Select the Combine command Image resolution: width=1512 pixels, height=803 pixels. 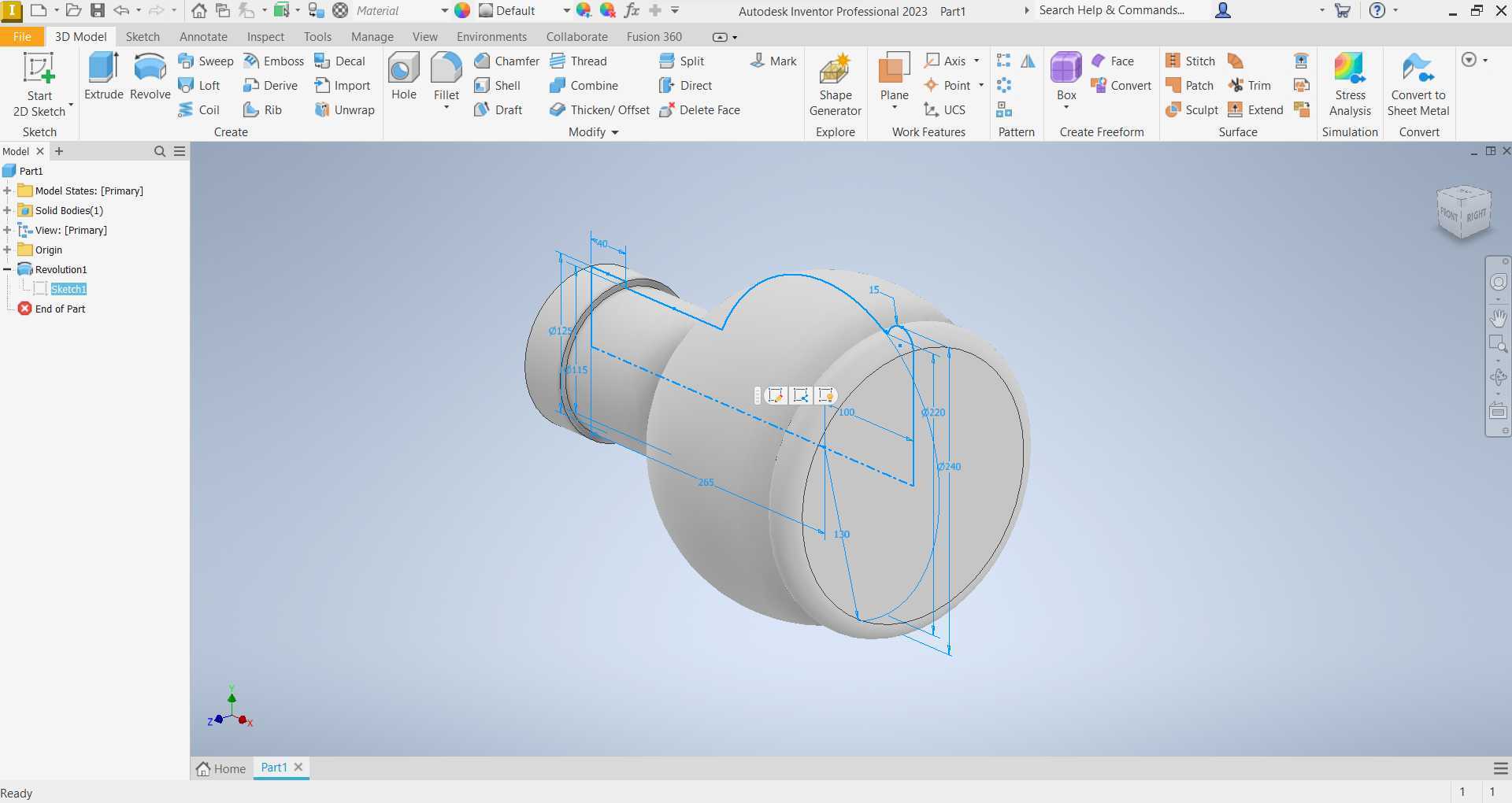[584, 85]
